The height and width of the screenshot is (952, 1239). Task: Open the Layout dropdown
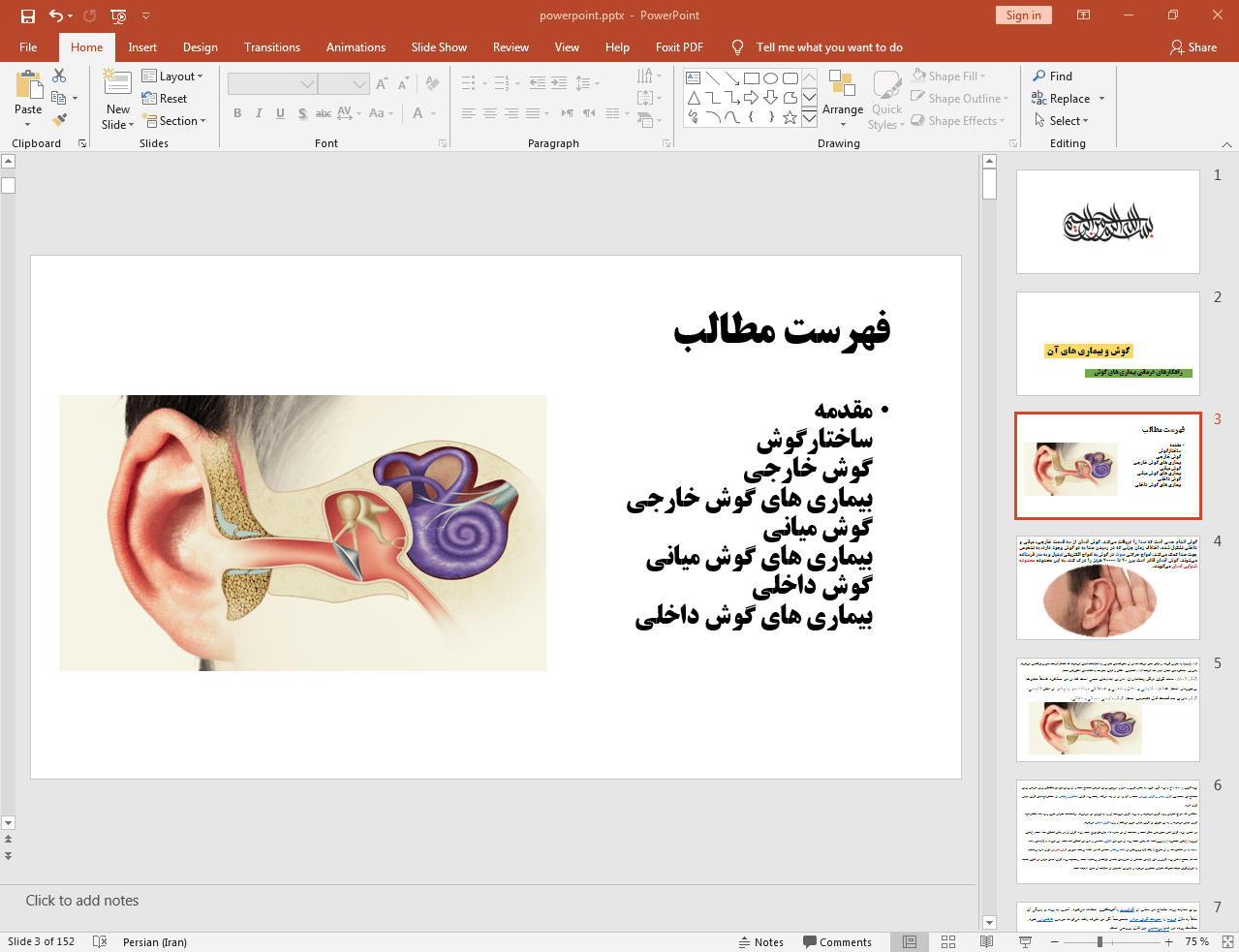coord(172,77)
